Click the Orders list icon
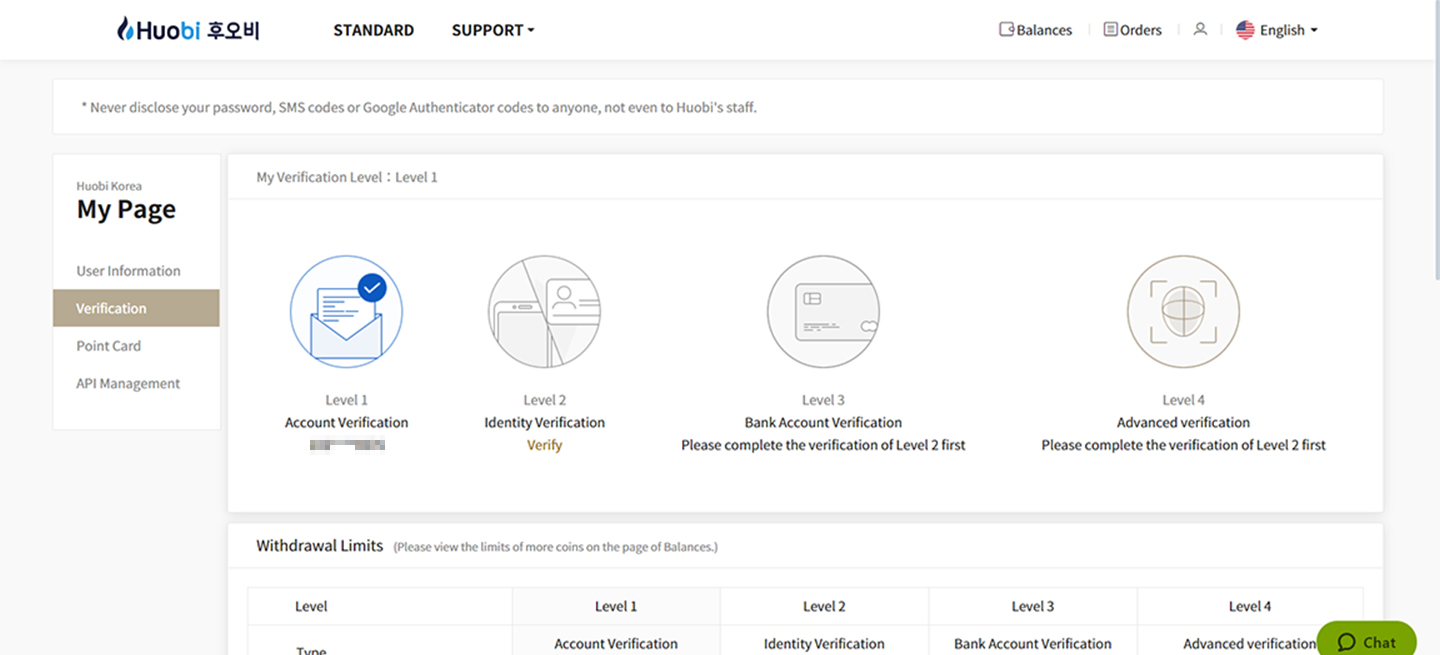Screen dimensions: 1440x655 click(1110, 30)
